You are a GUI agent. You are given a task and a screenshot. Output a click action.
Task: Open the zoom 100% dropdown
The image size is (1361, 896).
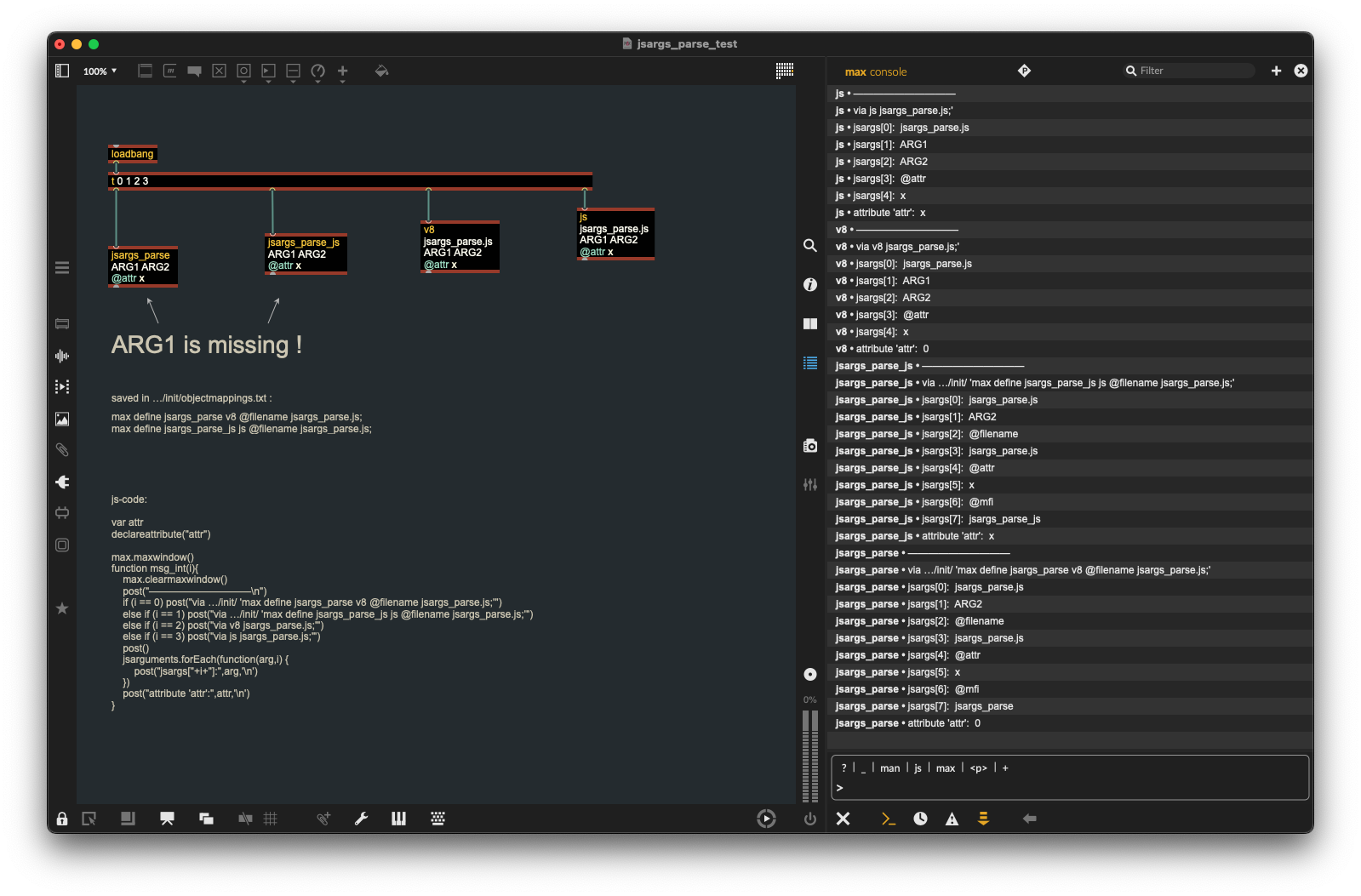tap(100, 71)
